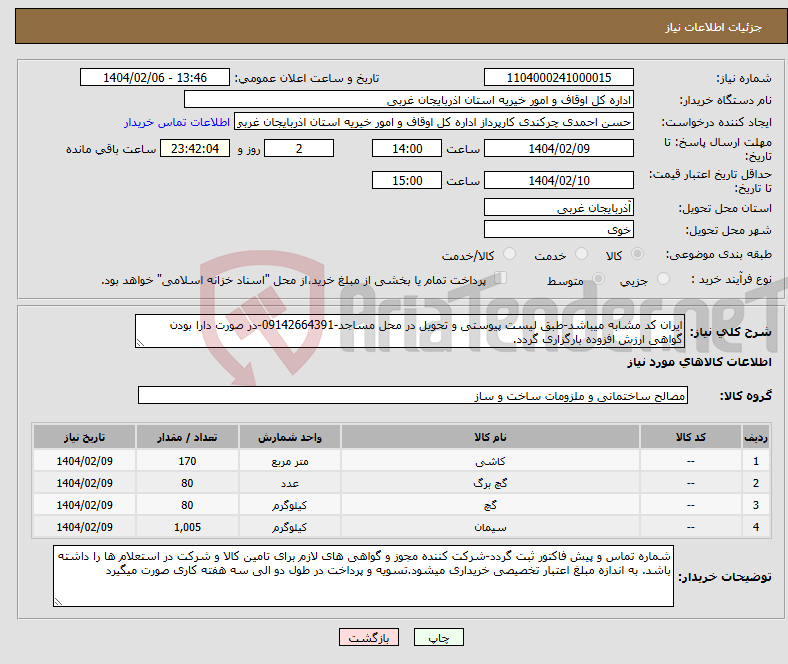Select the خدمت radio button
Image resolution: width=788 pixels, height=664 pixels.
pos(581,254)
